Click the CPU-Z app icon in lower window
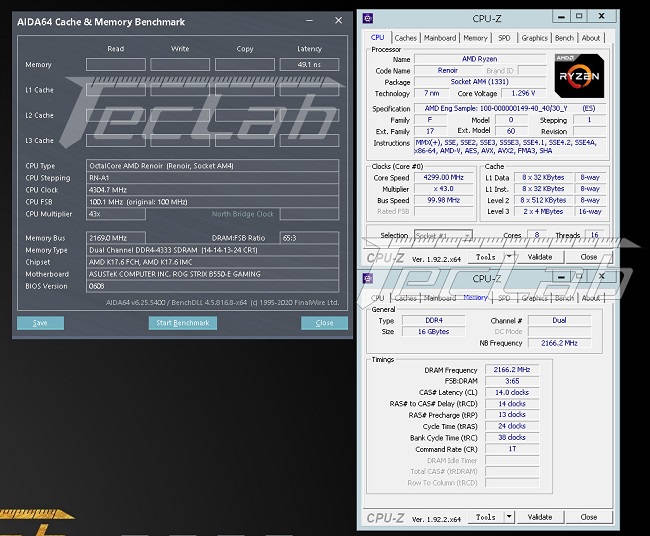The image size is (650, 536). (367, 278)
